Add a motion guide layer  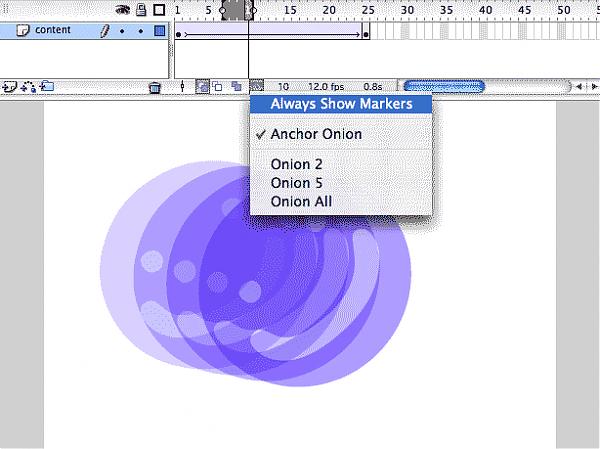click(x=28, y=87)
